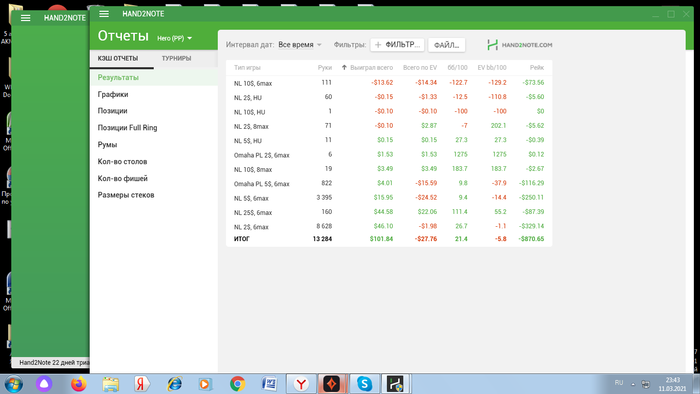This screenshot has width=700, height=394.
Task: Open the Windows Start menu
Action: tap(13, 384)
